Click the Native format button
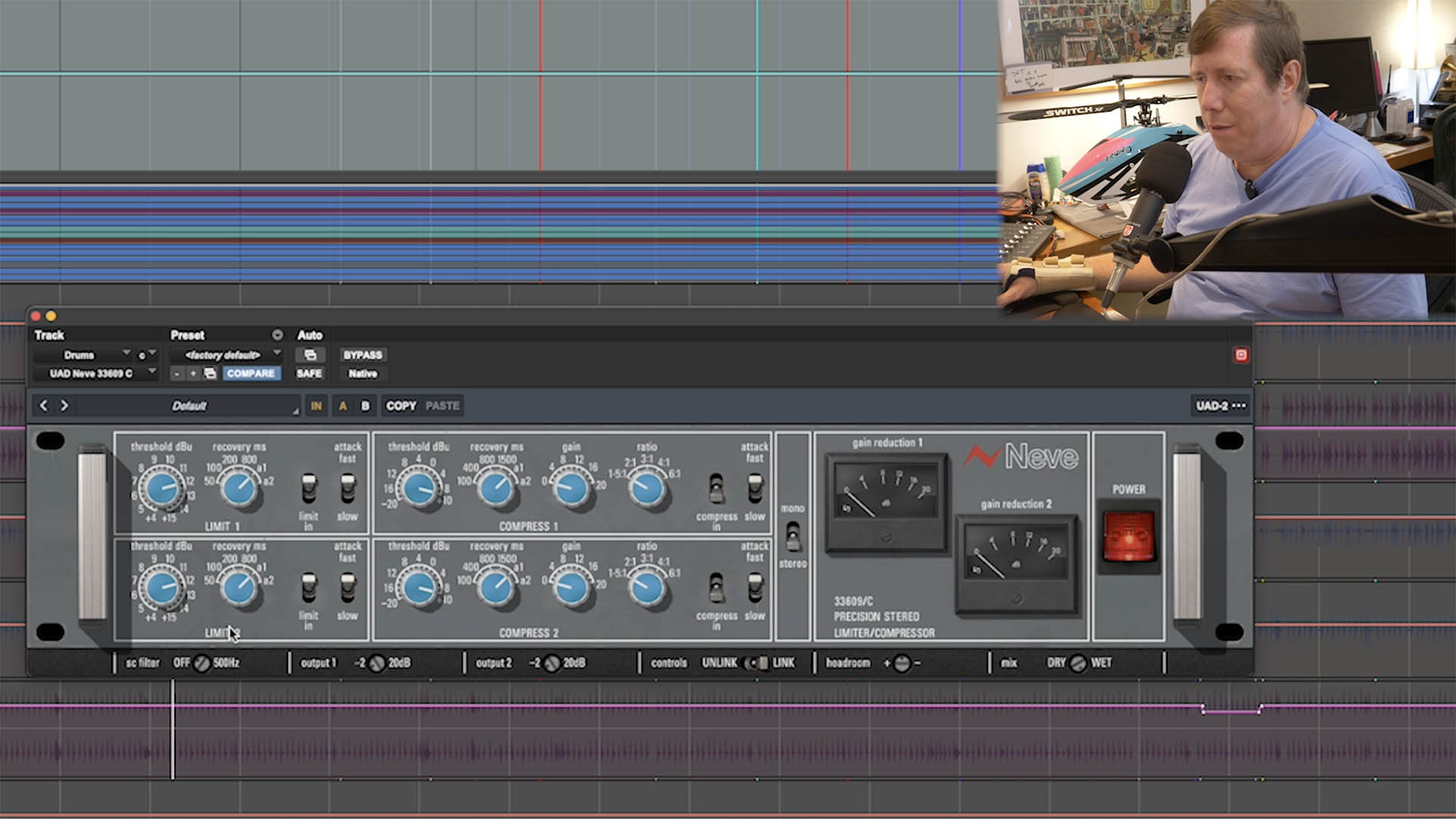 point(362,373)
